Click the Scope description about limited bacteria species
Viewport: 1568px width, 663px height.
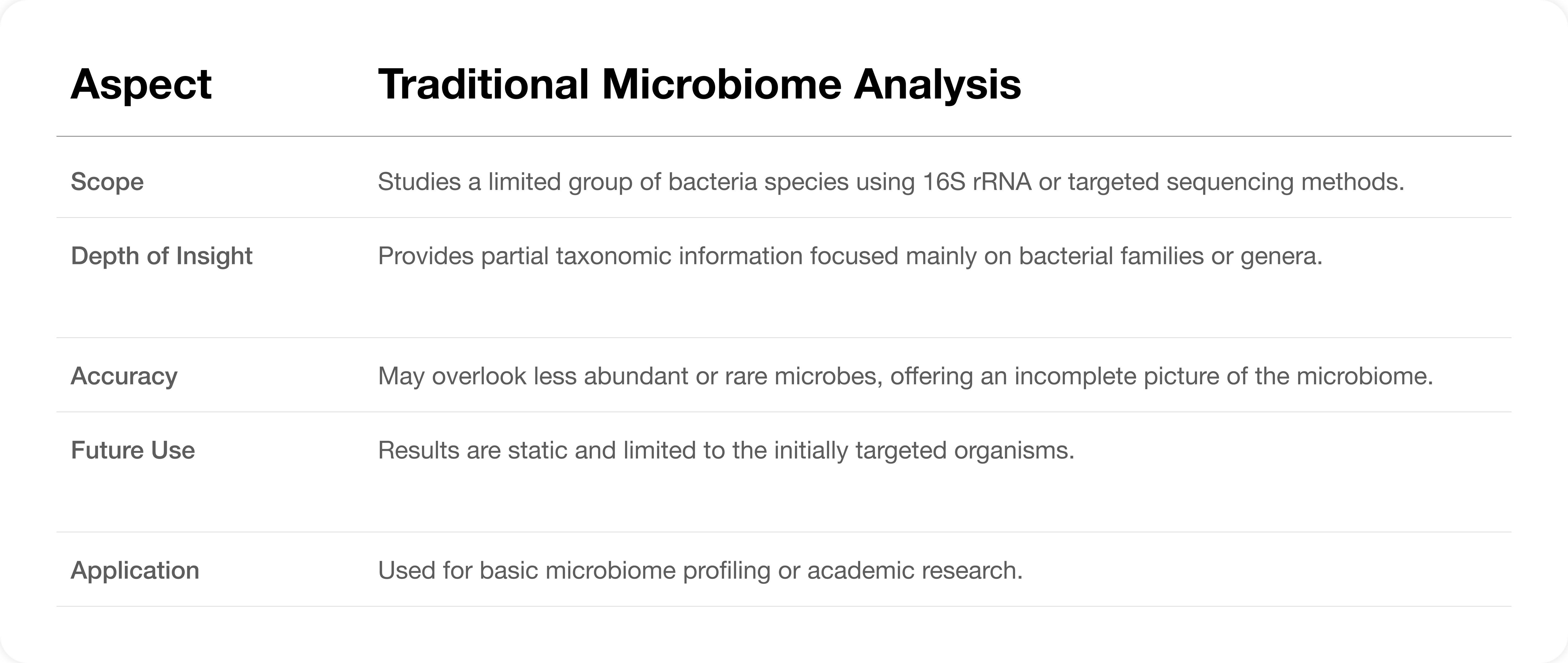coord(890,181)
